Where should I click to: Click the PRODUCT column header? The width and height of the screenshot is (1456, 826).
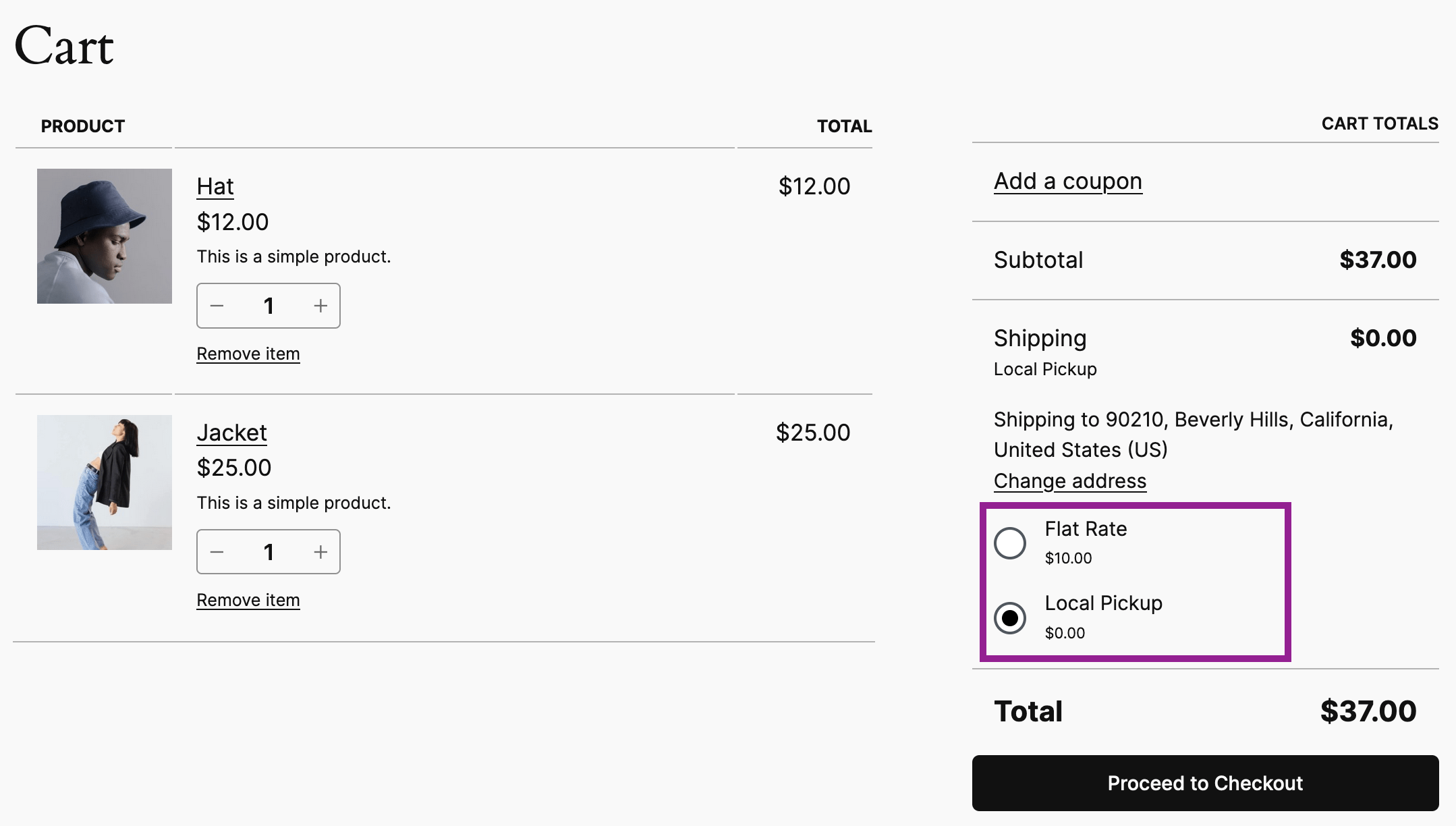click(x=83, y=126)
